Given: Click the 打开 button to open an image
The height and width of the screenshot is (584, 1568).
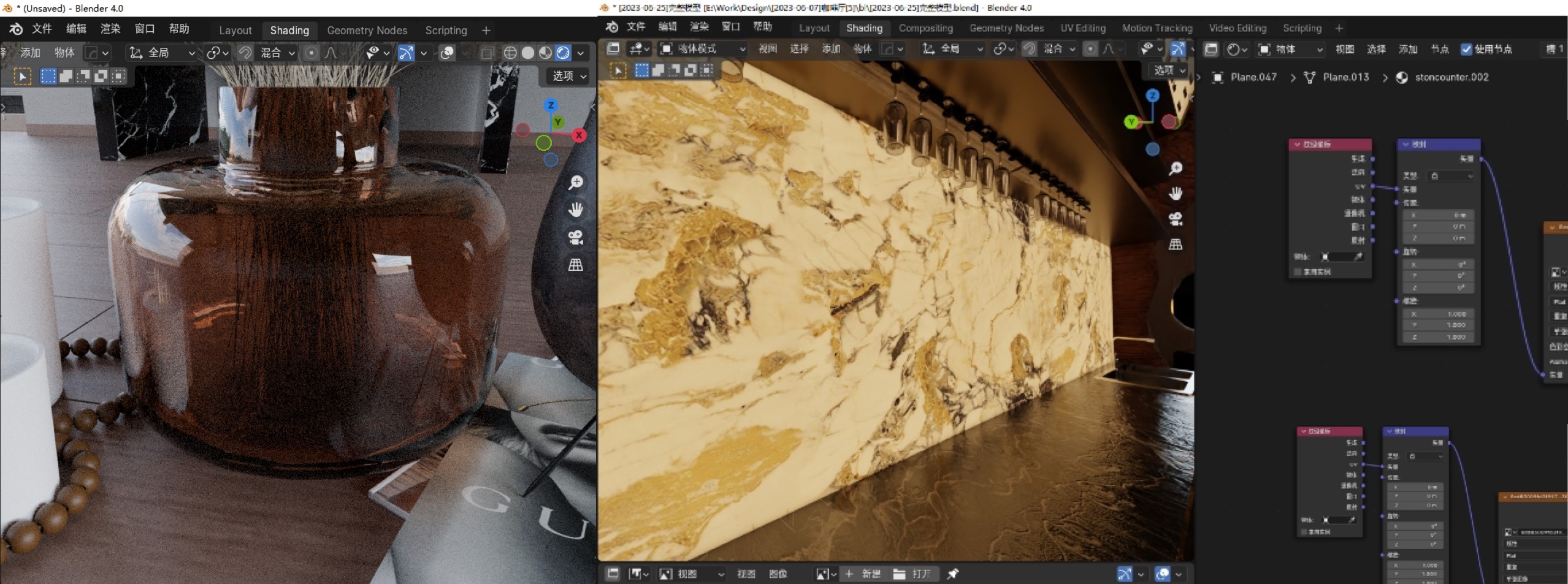Looking at the screenshot, I should (913, 574).
